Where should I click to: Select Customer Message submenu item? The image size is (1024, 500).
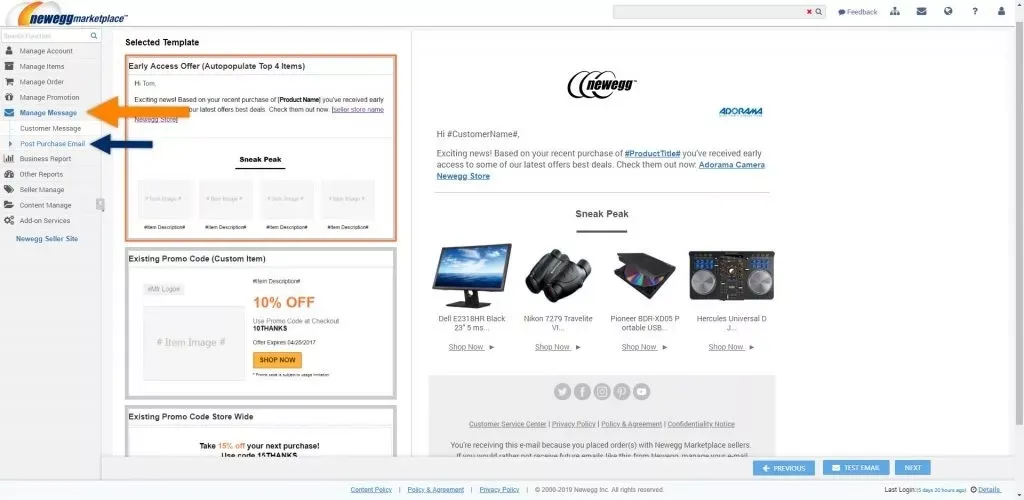[50, 129]
